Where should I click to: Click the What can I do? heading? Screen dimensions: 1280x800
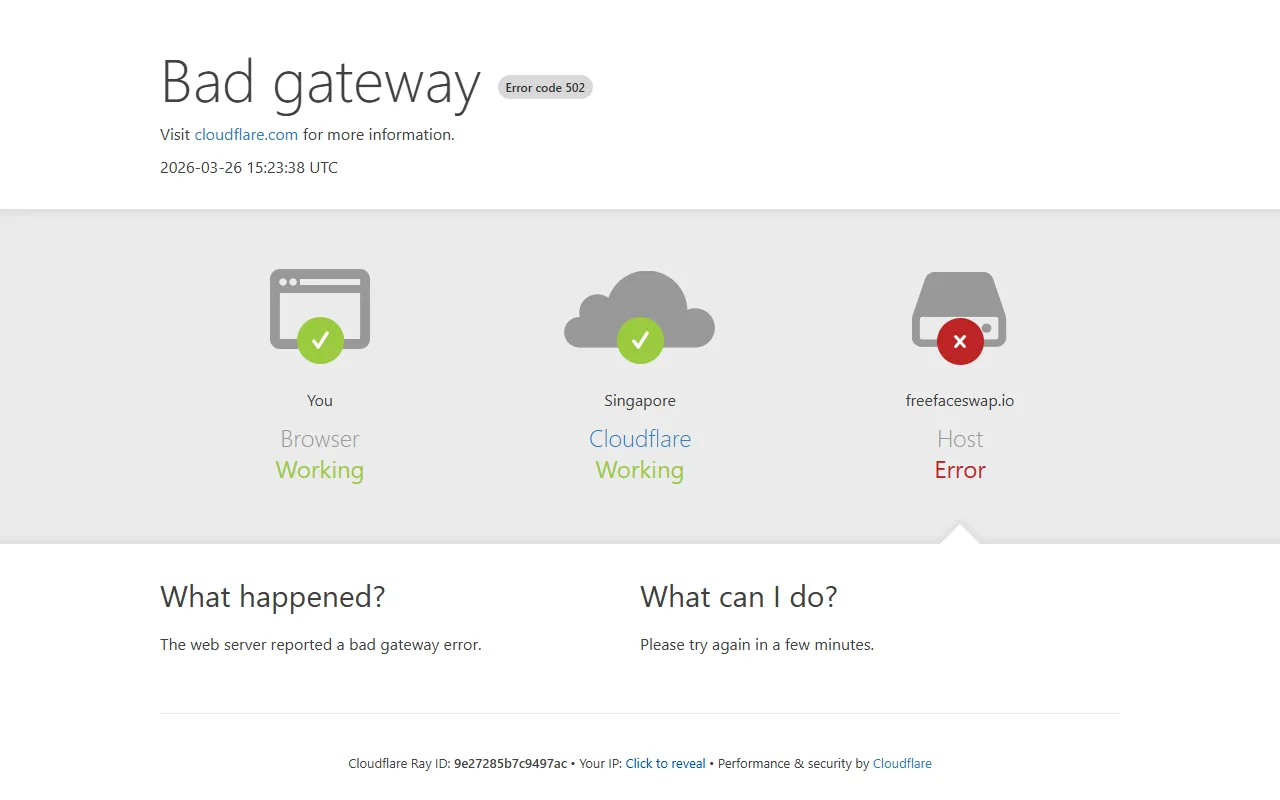[739, 597]
